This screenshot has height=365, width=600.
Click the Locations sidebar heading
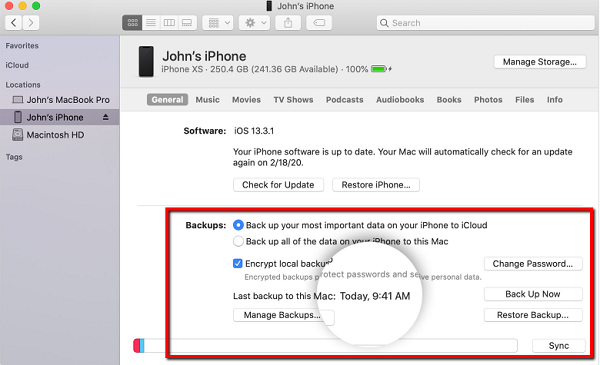(23, 85)
